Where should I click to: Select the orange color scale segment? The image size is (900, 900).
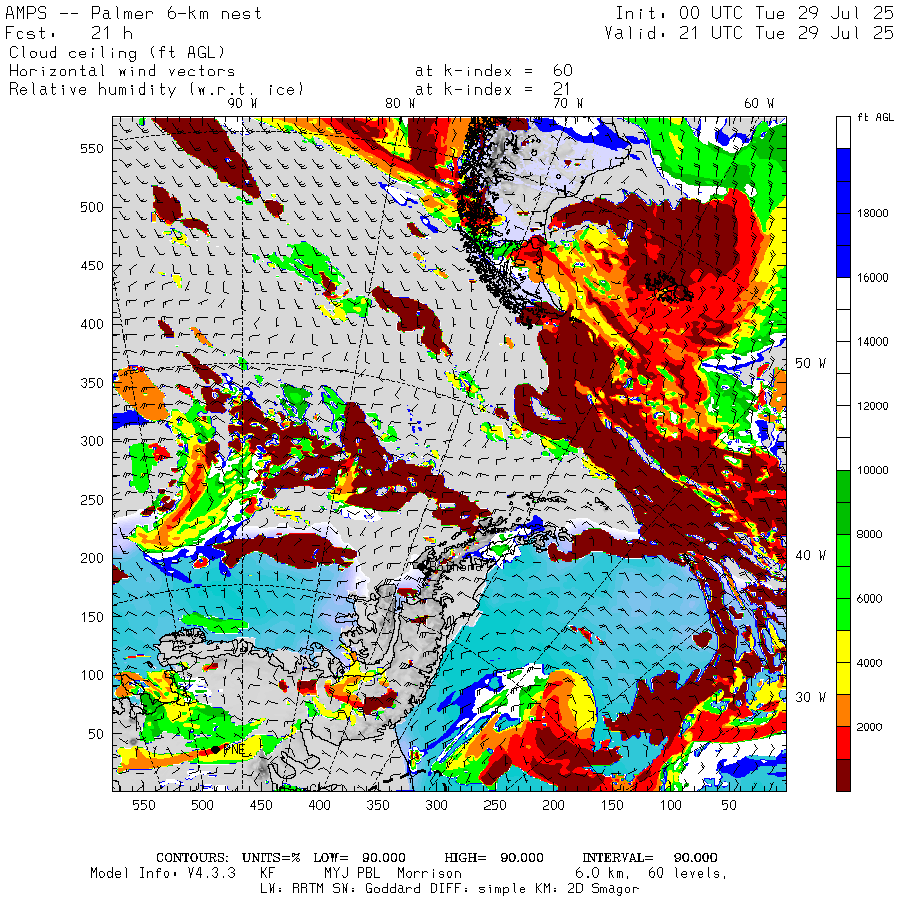tap(843, 711)
